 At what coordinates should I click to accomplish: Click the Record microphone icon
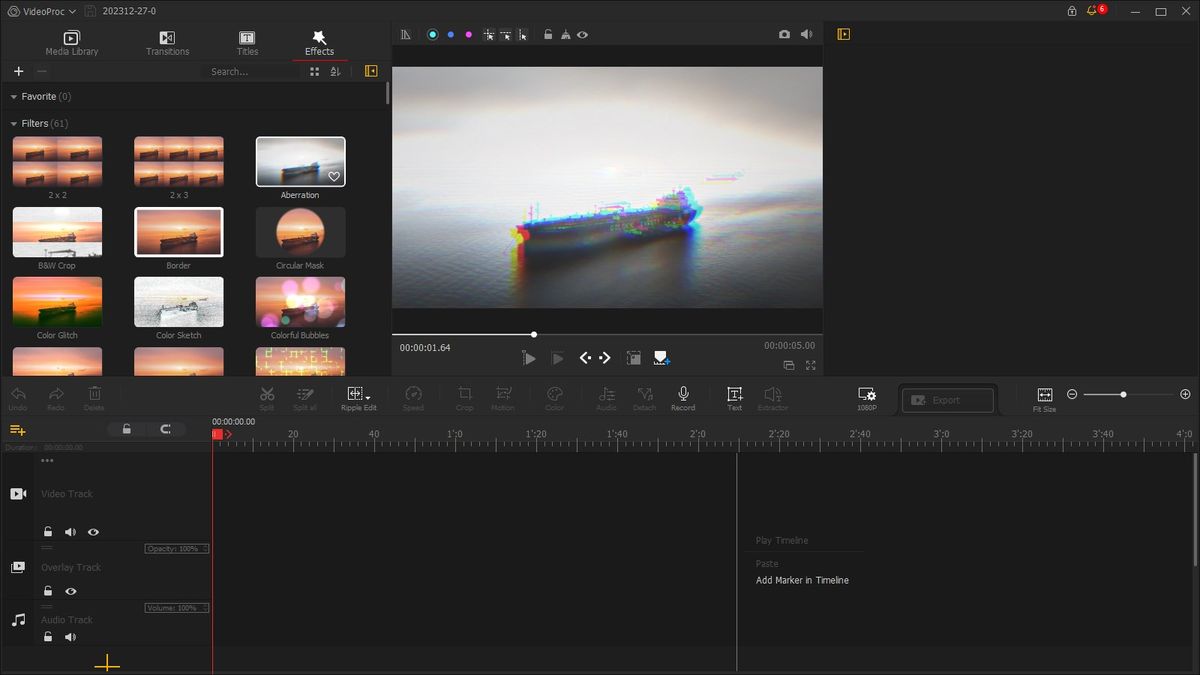click(683, 394)
